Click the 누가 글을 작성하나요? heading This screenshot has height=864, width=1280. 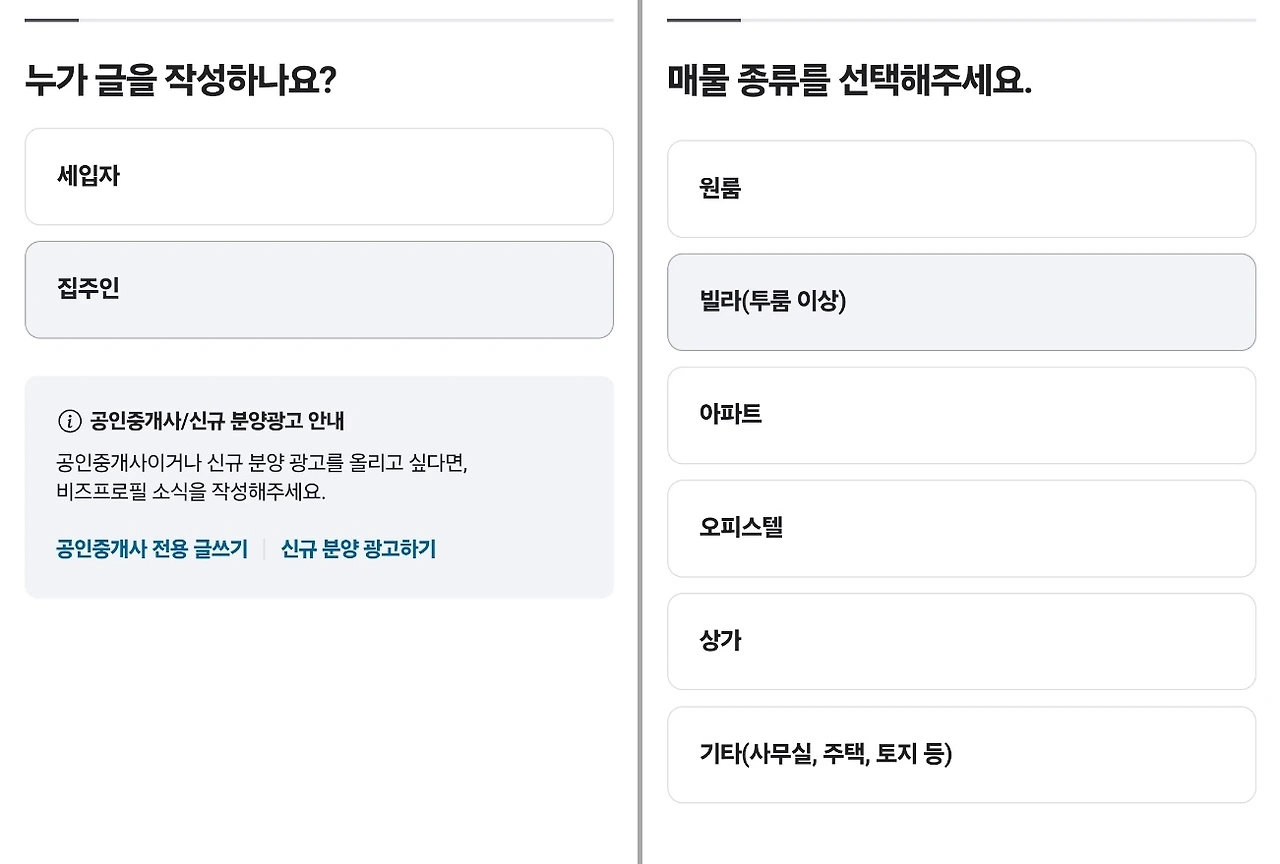(180, 81)
